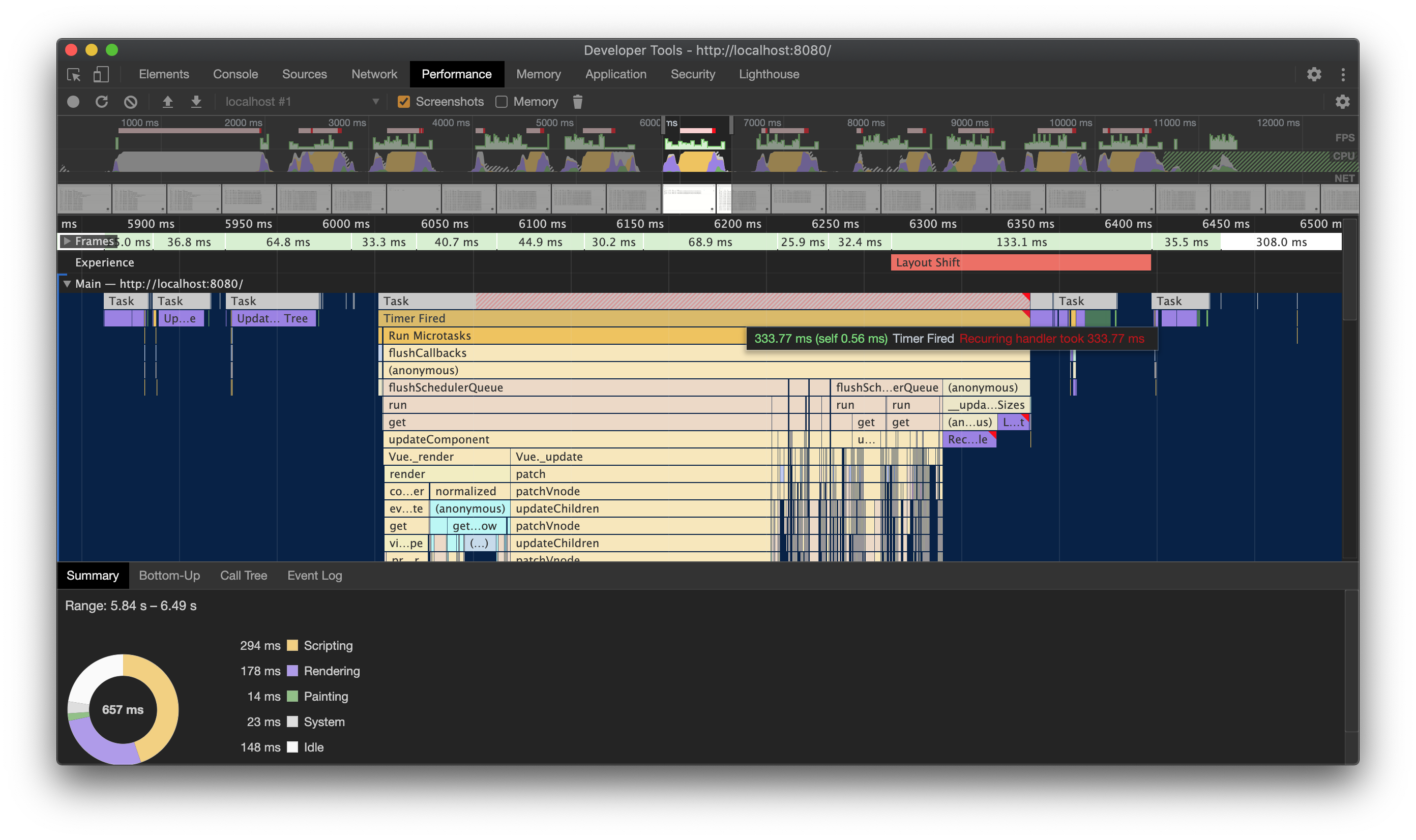Load a profile using upload arrow
The image size is (1416, 840).
pos(167,102)
